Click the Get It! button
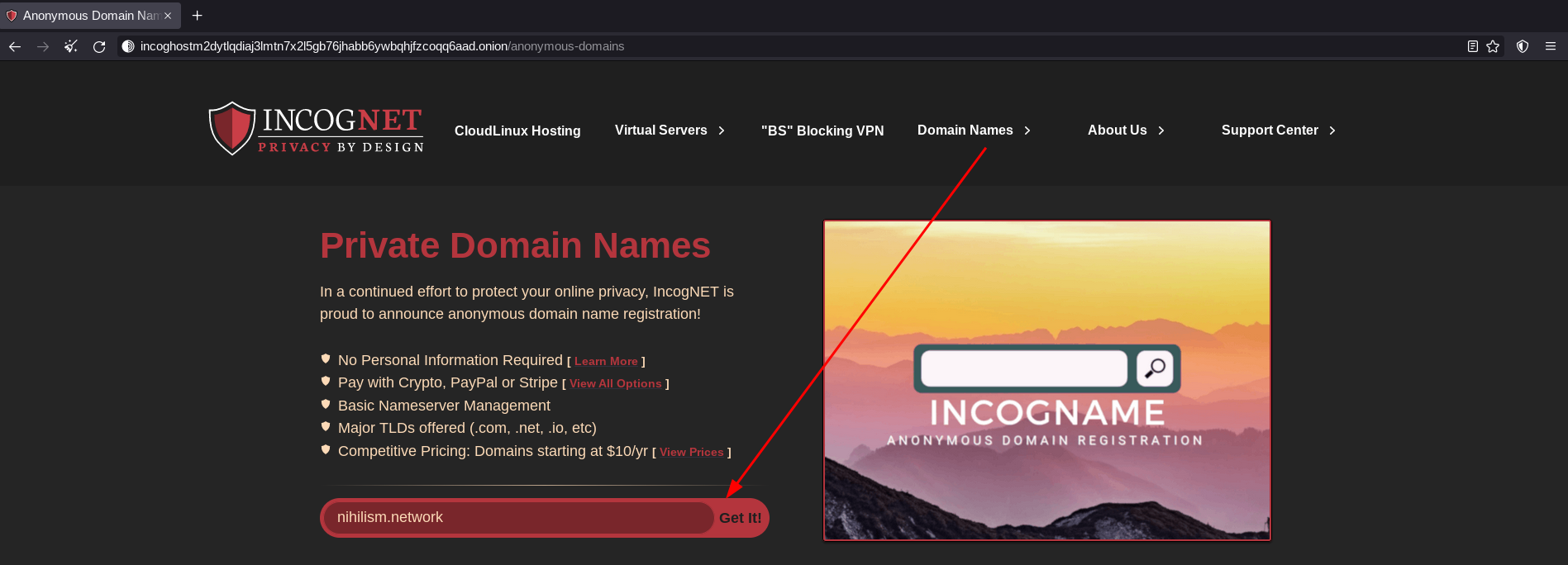 pos(741,518)
